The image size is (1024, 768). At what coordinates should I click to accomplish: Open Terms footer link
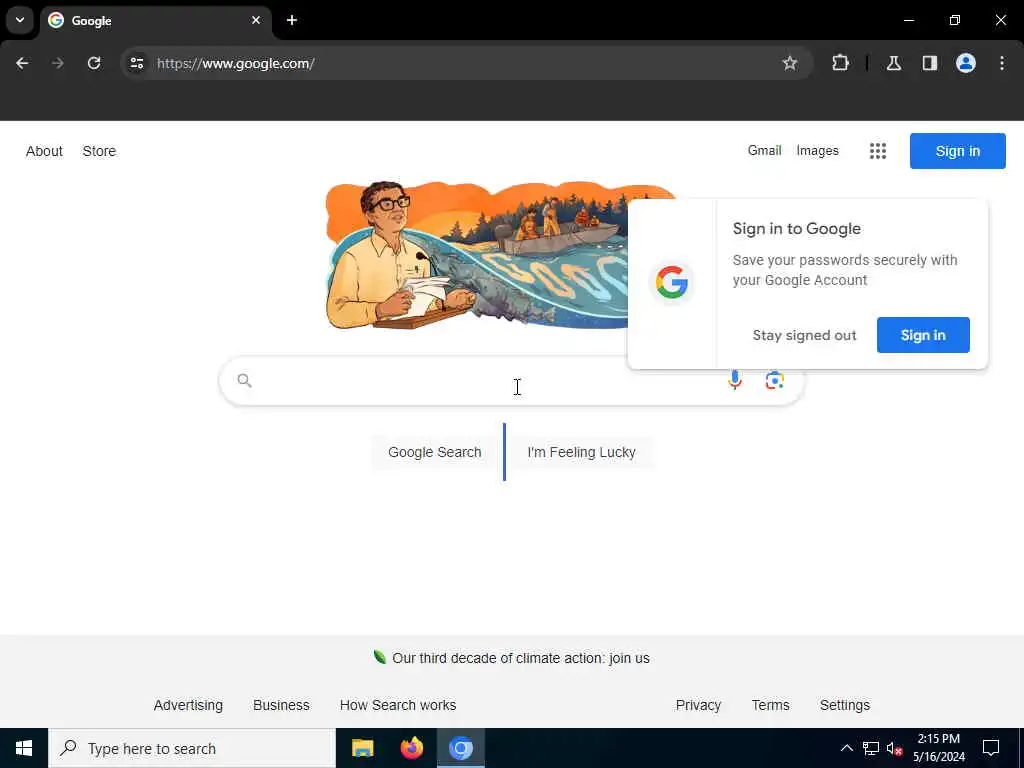pyautogui.click(x=770, y=705)
